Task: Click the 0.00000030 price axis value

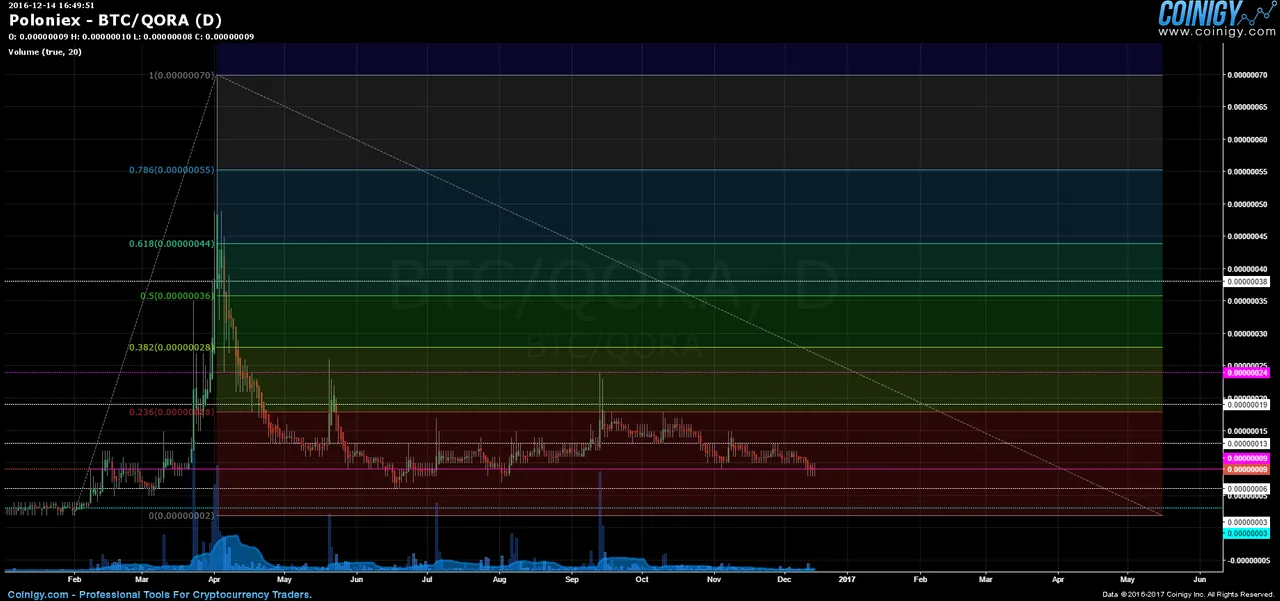Action: click(1249, 334)
